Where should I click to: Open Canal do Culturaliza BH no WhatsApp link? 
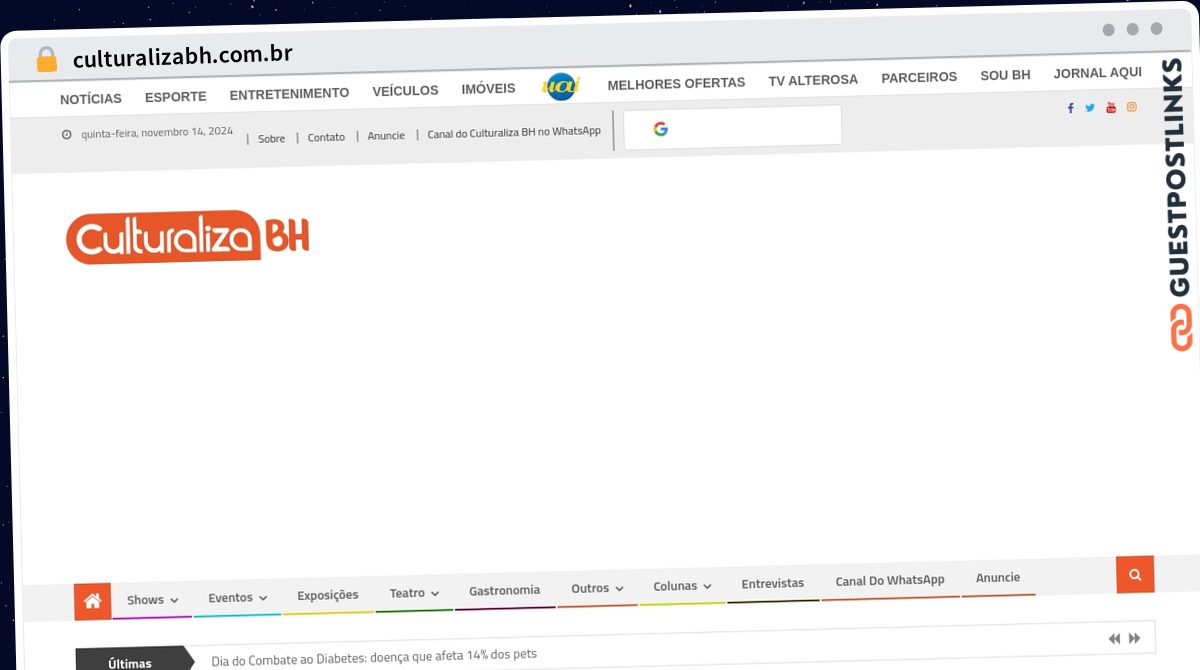(x=514, y=132)
